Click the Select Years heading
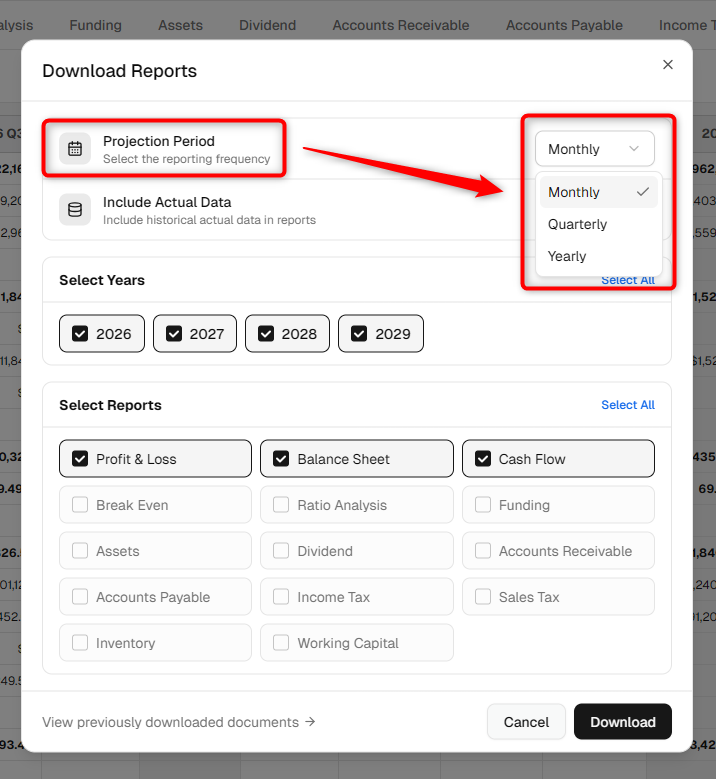The height and width of the screenshot is (779, 716). pyautogui.click(x=102, y=280)
